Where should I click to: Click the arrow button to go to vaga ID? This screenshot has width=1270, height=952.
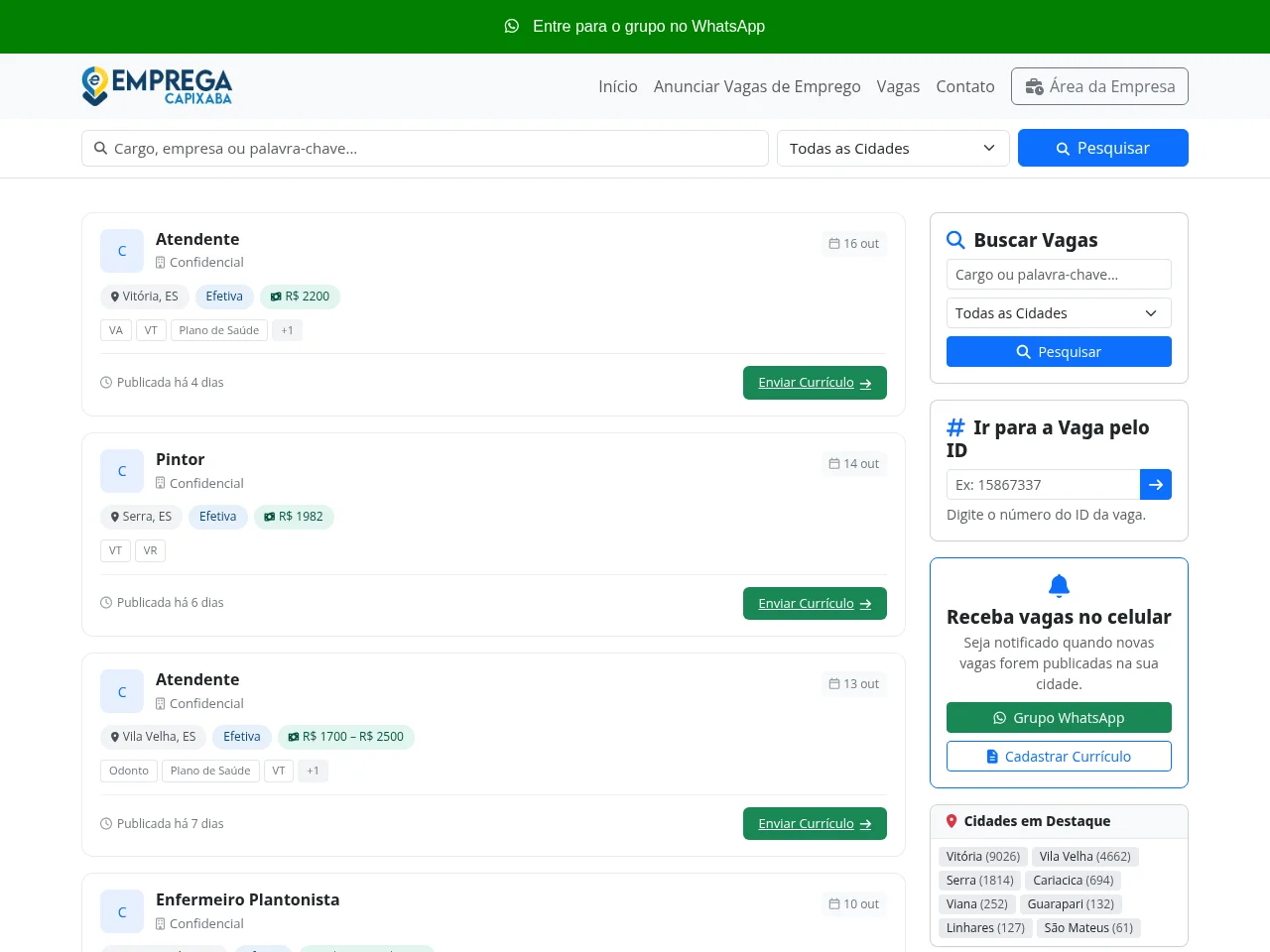coord(1156,485)
